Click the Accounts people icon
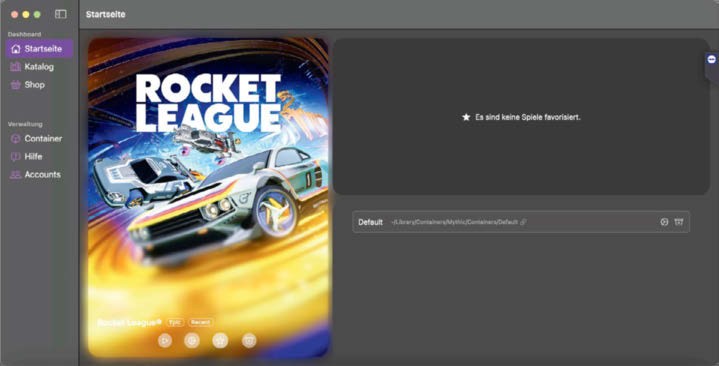 tap(16, 174)
